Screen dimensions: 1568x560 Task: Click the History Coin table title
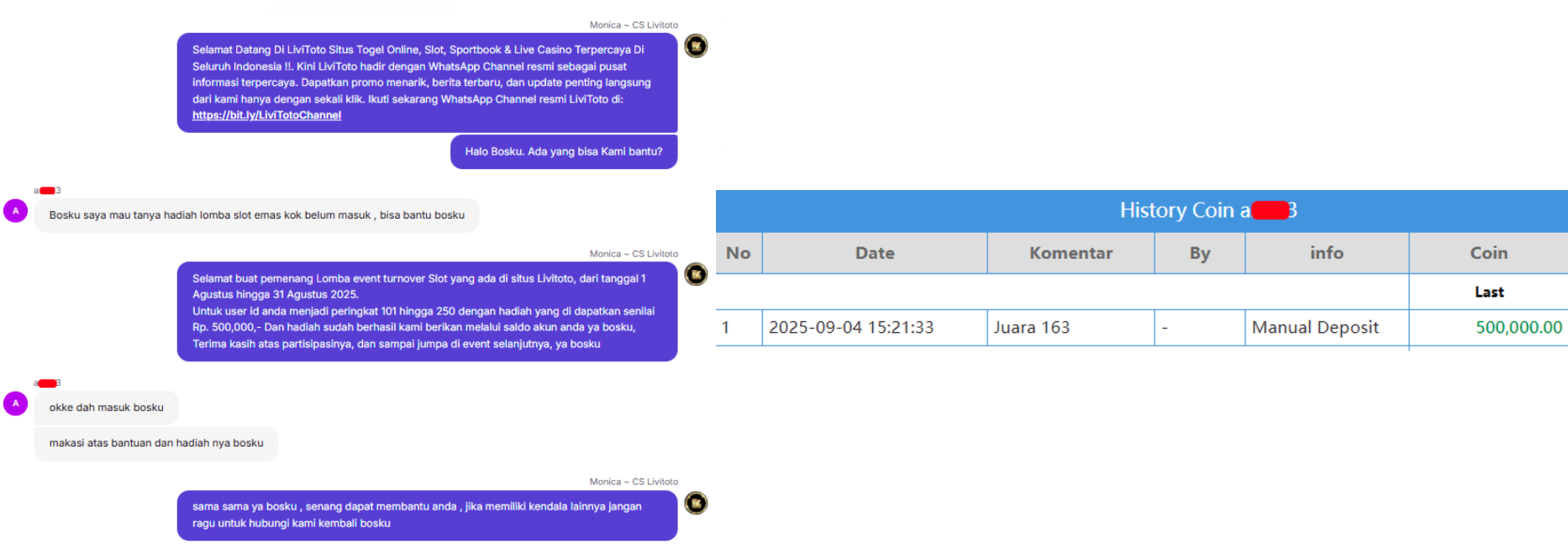click(x=1208, y=210)
